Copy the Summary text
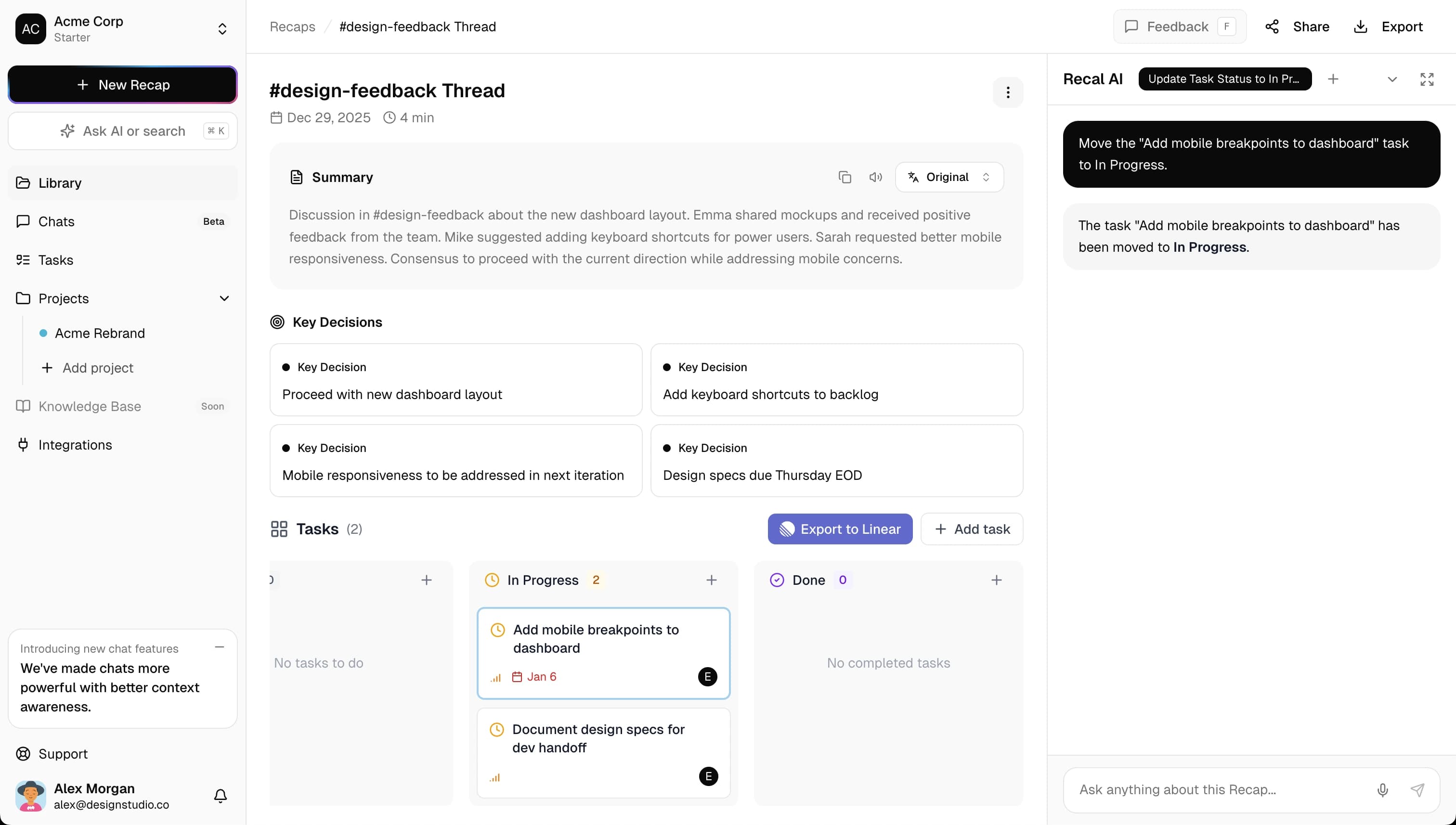This screenshot has height=825, width=1456. [845, 177]
